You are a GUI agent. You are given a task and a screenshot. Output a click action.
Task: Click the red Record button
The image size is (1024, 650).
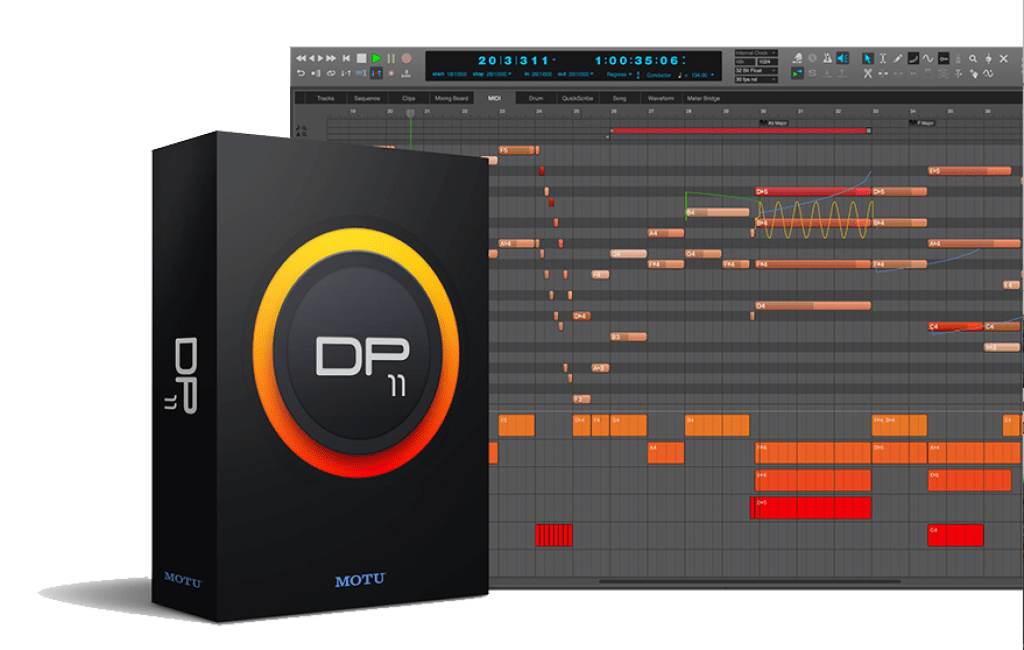pyautogui.click(x=406, y=59)
